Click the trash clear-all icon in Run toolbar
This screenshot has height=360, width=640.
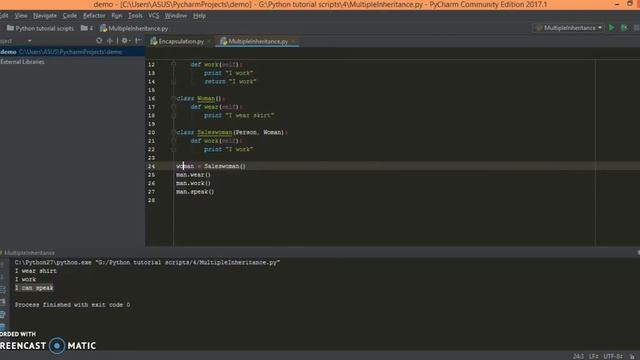(3, 327)
